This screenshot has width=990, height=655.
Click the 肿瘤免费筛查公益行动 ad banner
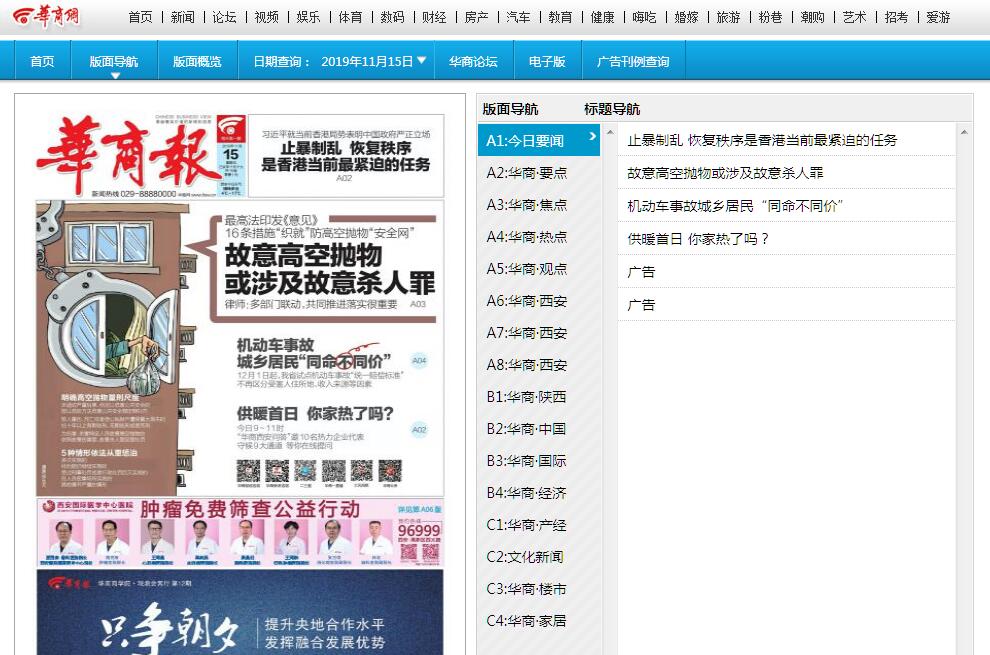tap(240, 531)
